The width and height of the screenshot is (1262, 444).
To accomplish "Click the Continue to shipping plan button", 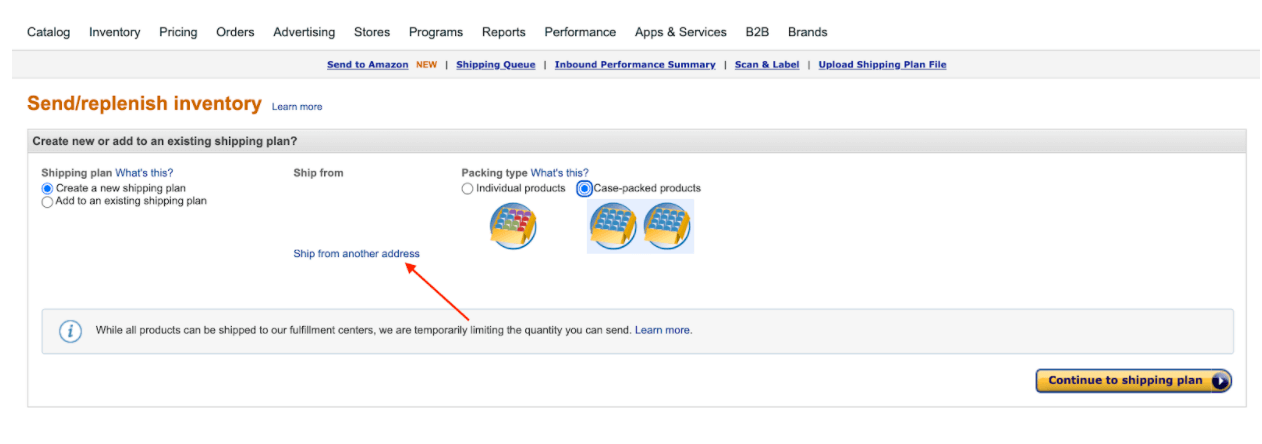I will [x=1134, y=381].
